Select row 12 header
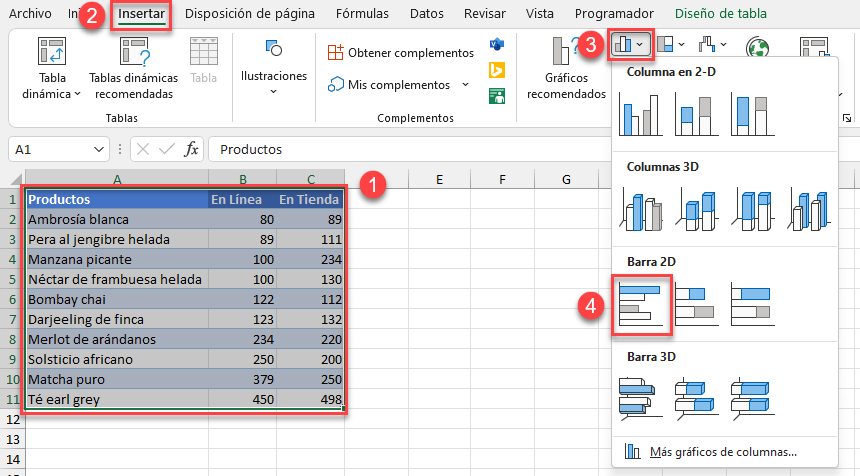860x476 pixels. click(13, 420)
